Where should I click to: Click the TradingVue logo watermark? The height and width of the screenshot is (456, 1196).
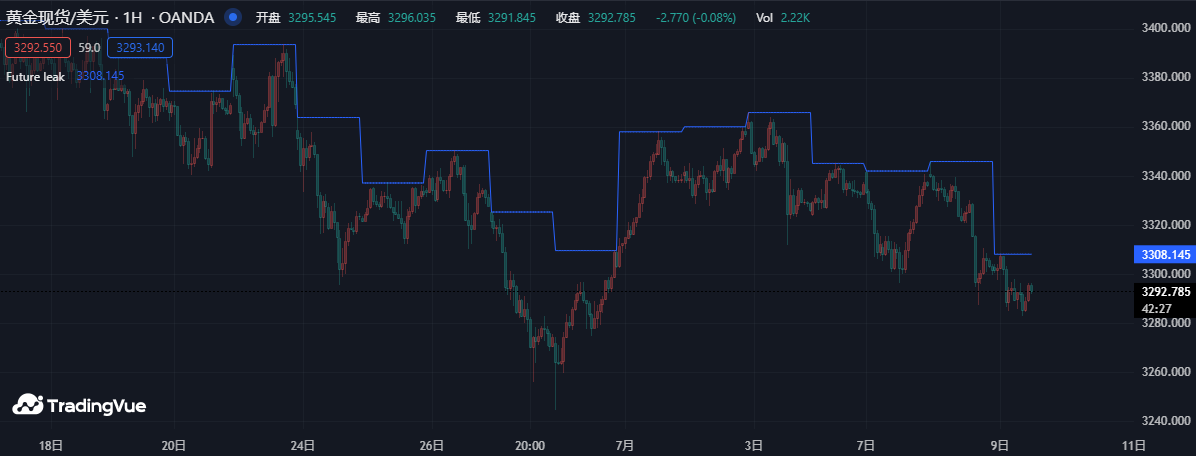(x=79, y=405)
